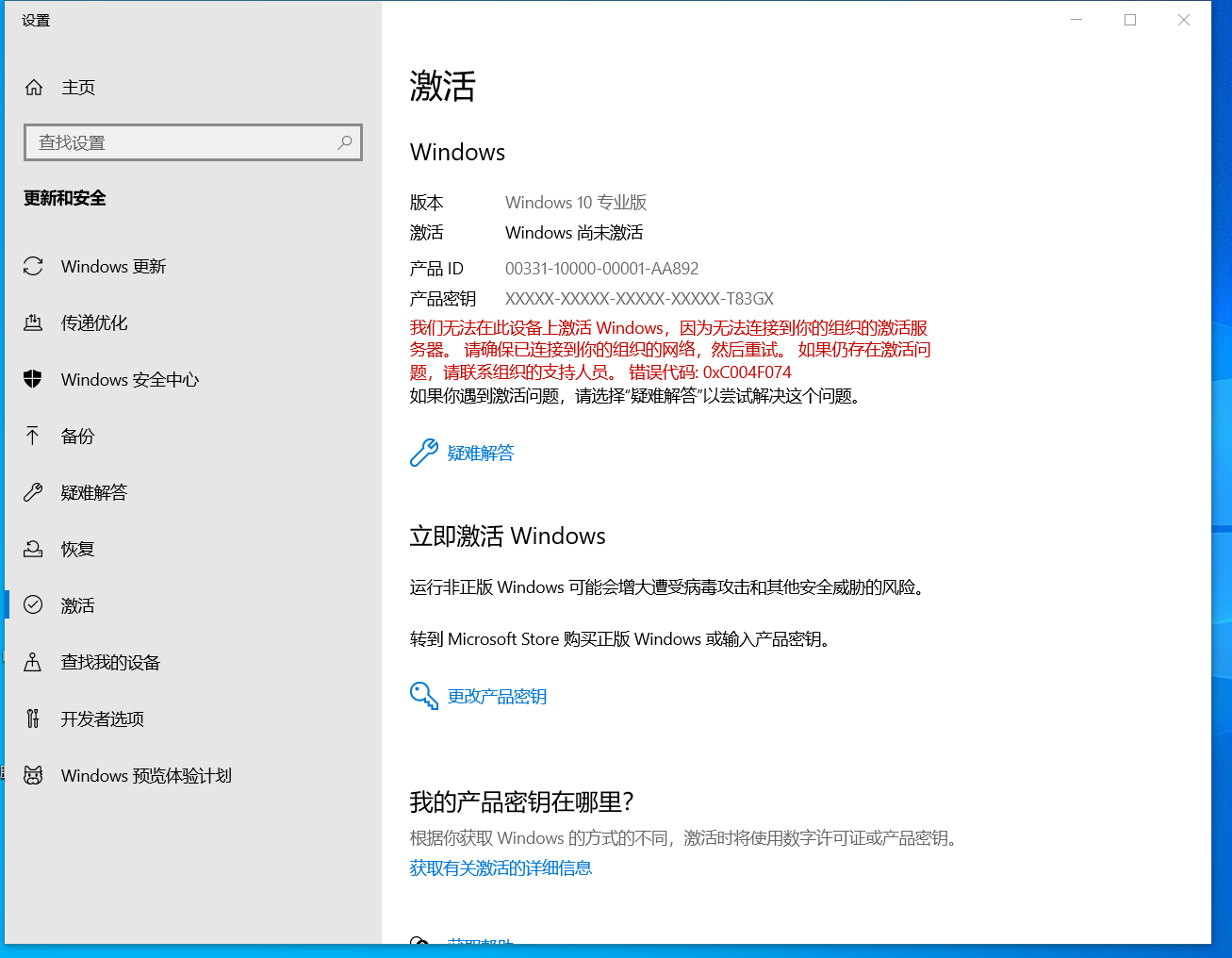Click the shield icon for Windows 安全中心
Image resolution: width=1232 pixels, height=958 pixels.
click(33, 380)
